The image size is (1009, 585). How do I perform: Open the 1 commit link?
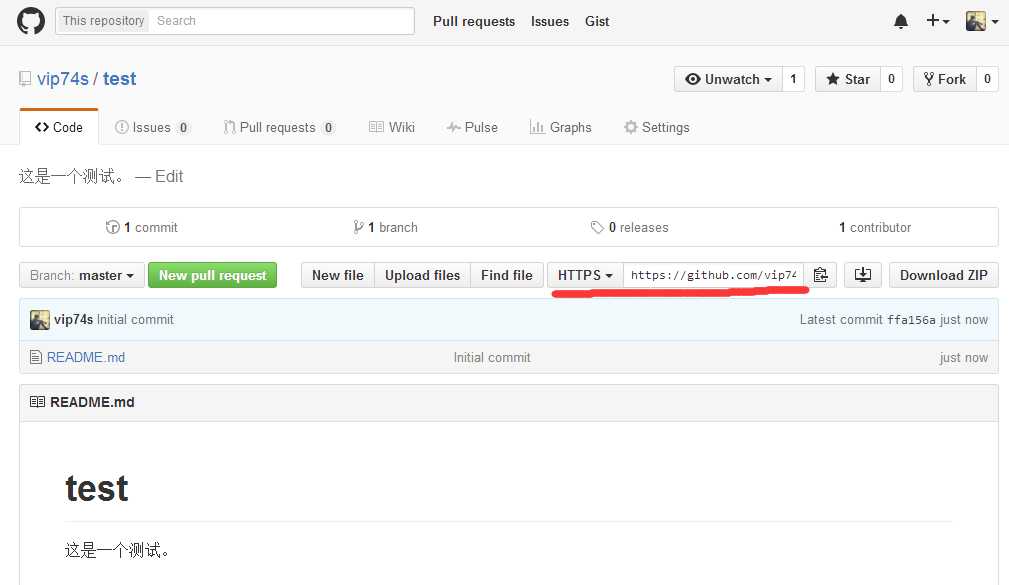pyautogui.click(x=142, y=227)
